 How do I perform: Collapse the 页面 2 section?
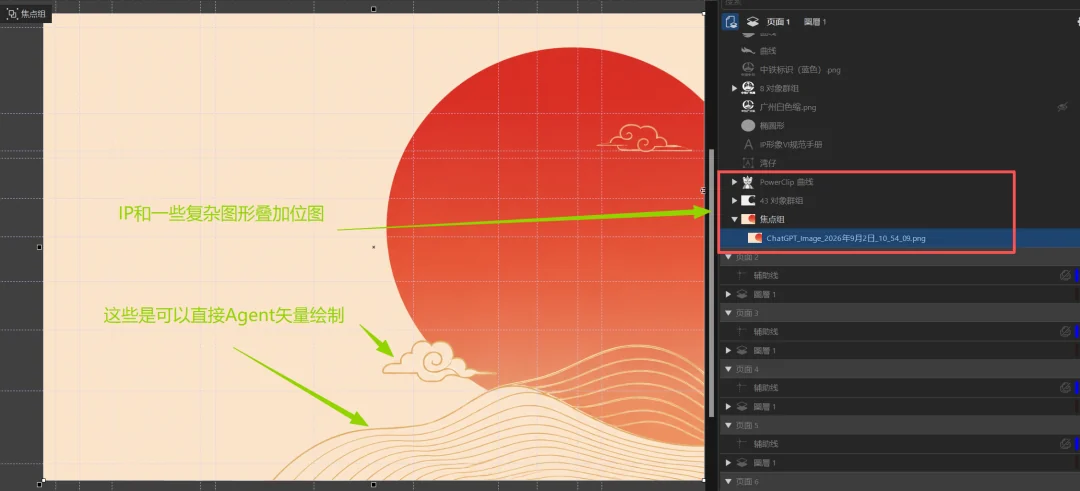coord(727,257)
